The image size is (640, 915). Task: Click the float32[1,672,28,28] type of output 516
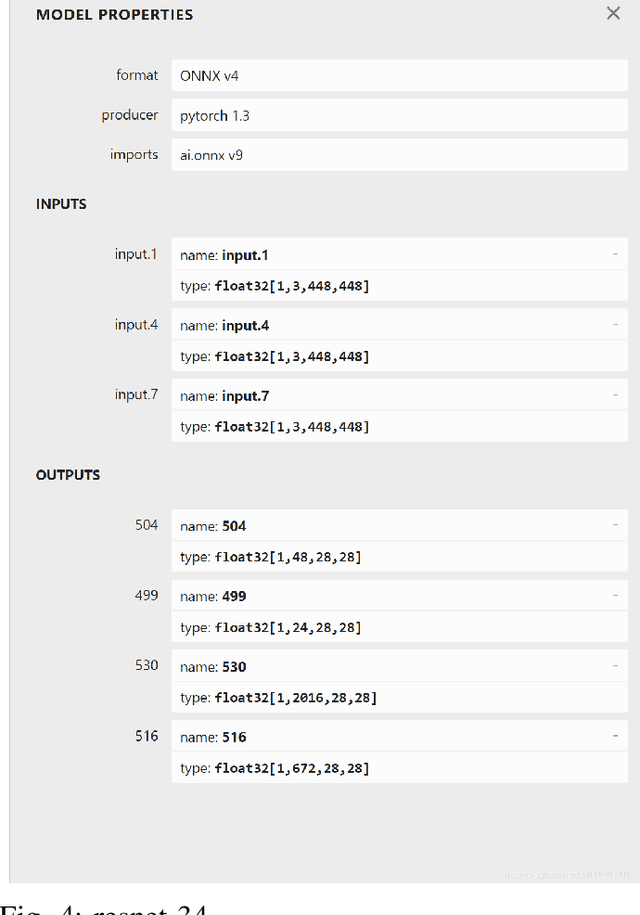click(x=291, y=768)
